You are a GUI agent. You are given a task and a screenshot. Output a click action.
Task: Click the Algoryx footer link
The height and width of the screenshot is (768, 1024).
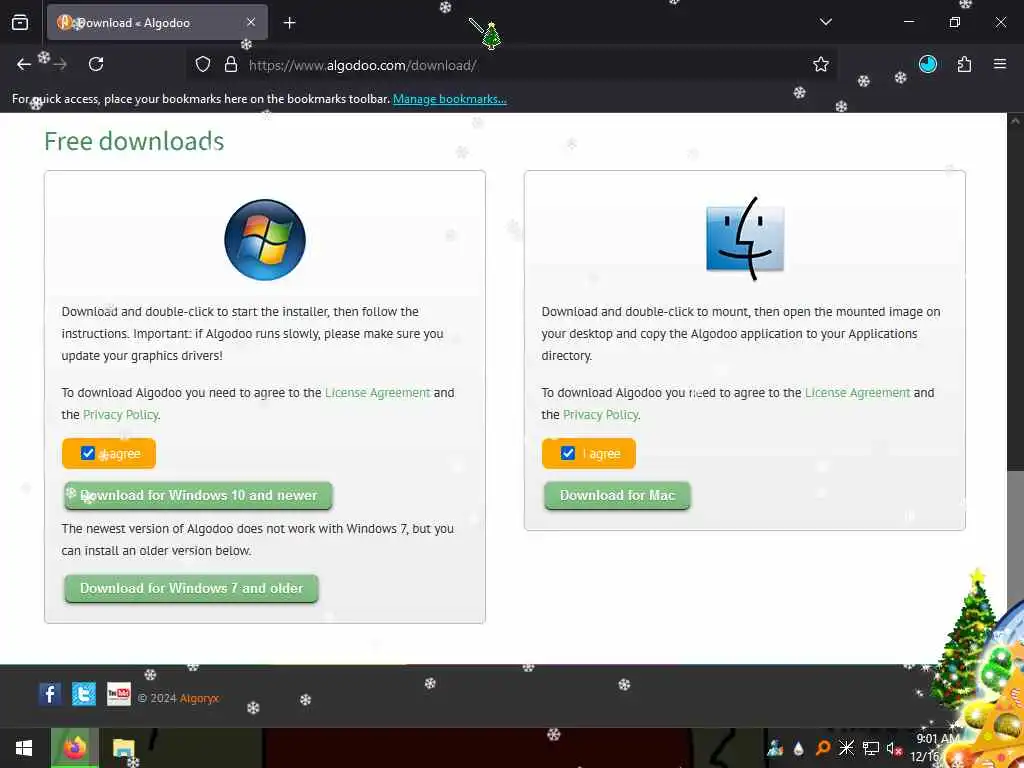(x=199, y=698)
